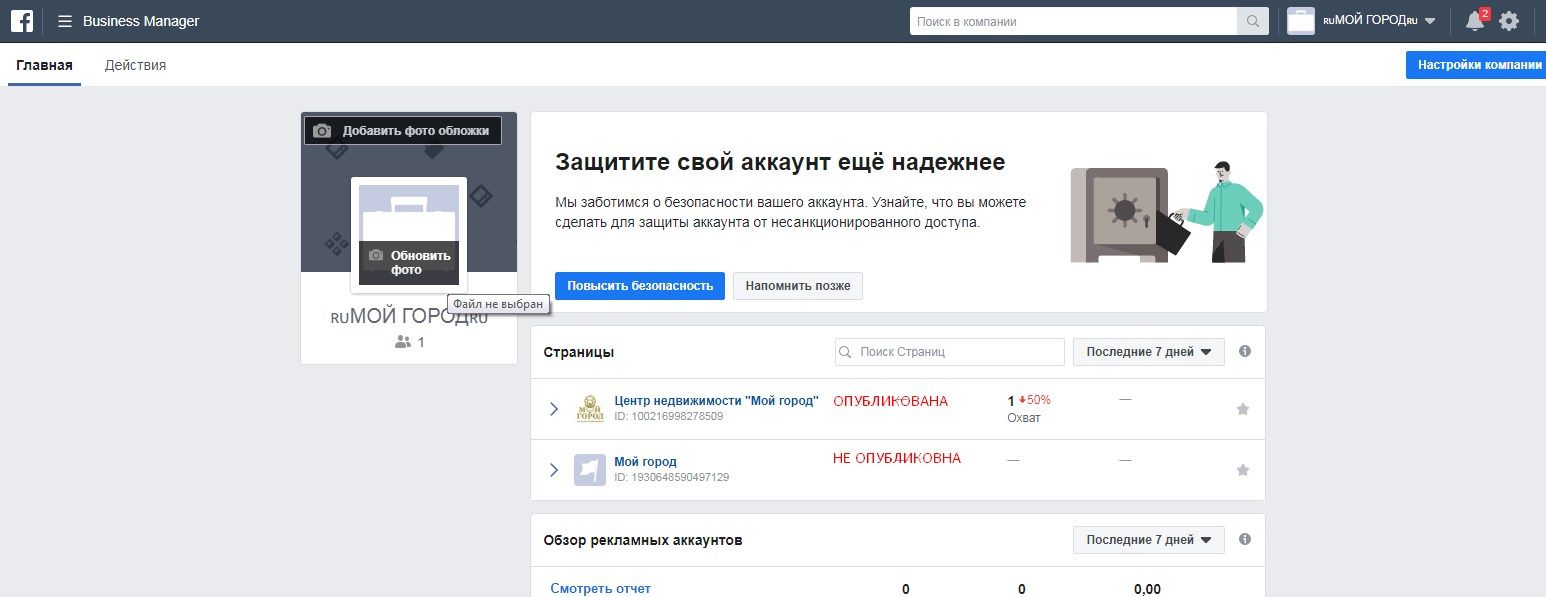
Task: Open the Центр недвижимости "Мой город" link
Action: click(716, 401)
